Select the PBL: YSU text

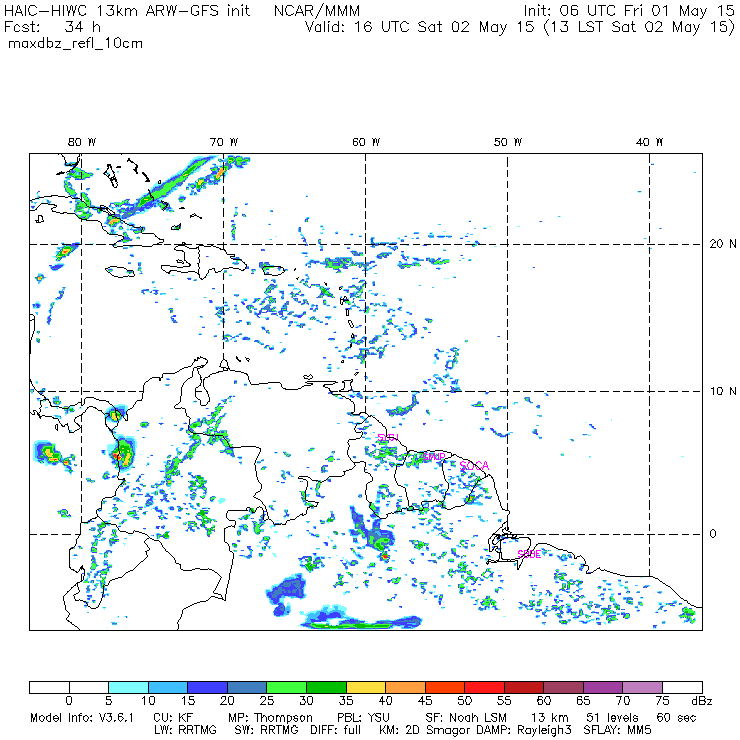[x=363, y=718]
